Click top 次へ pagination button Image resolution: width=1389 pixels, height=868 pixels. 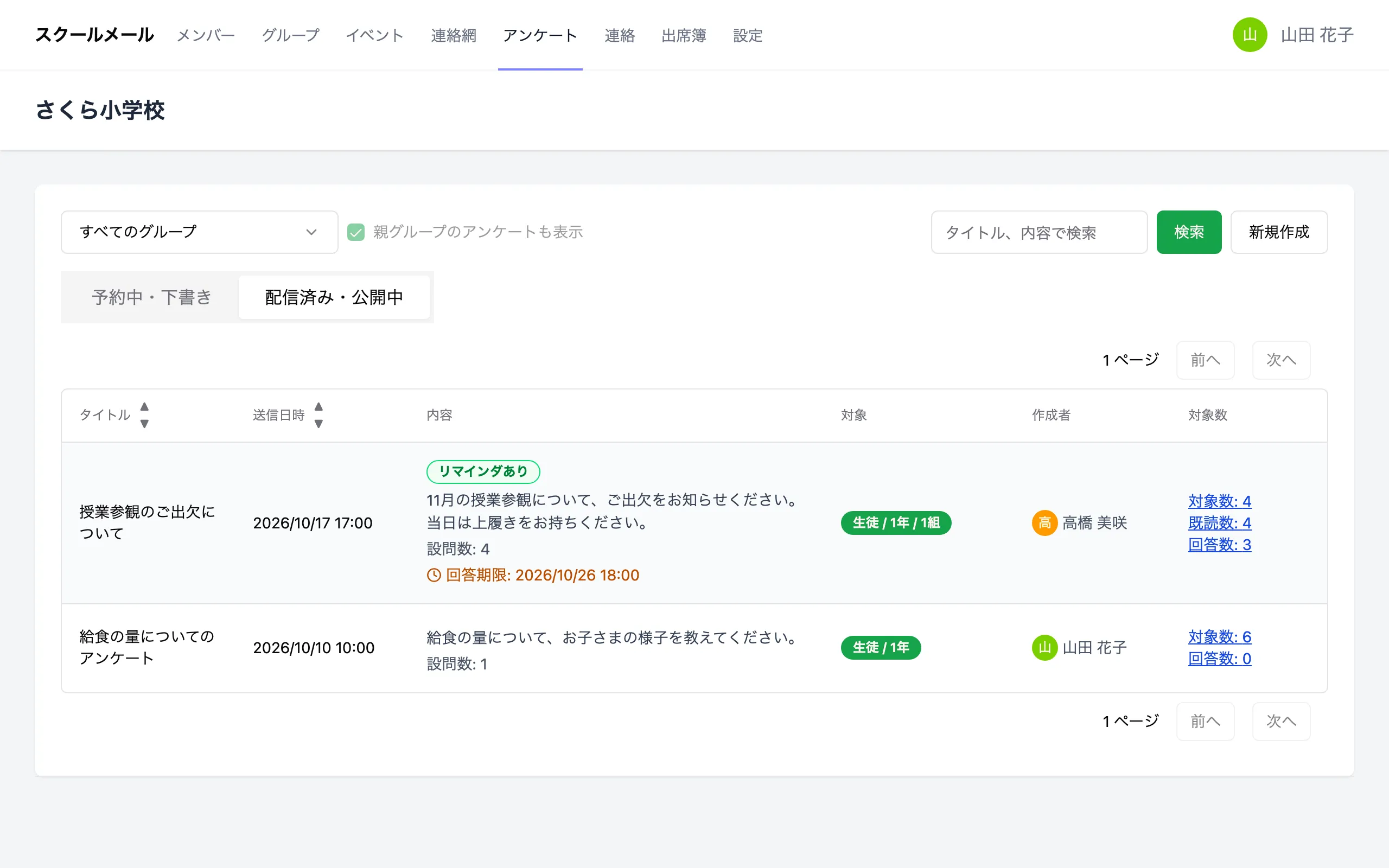point(1281,360)
